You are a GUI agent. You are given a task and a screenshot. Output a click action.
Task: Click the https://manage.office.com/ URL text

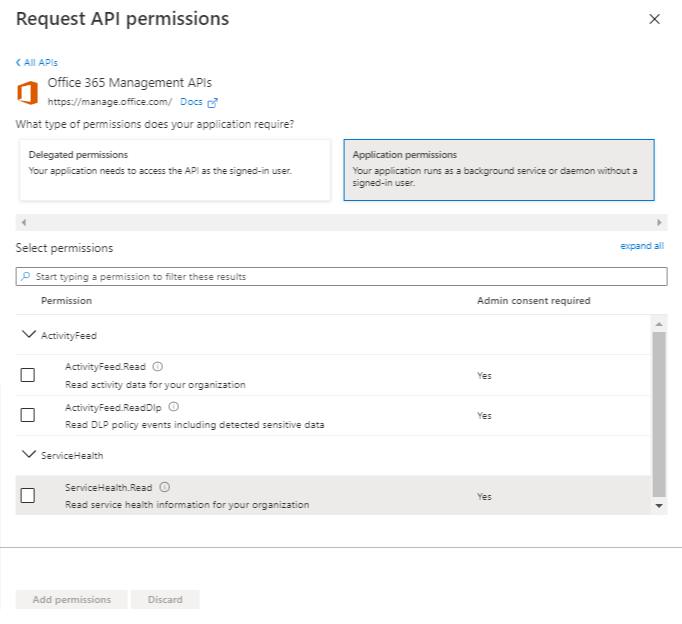coord(110,102)
